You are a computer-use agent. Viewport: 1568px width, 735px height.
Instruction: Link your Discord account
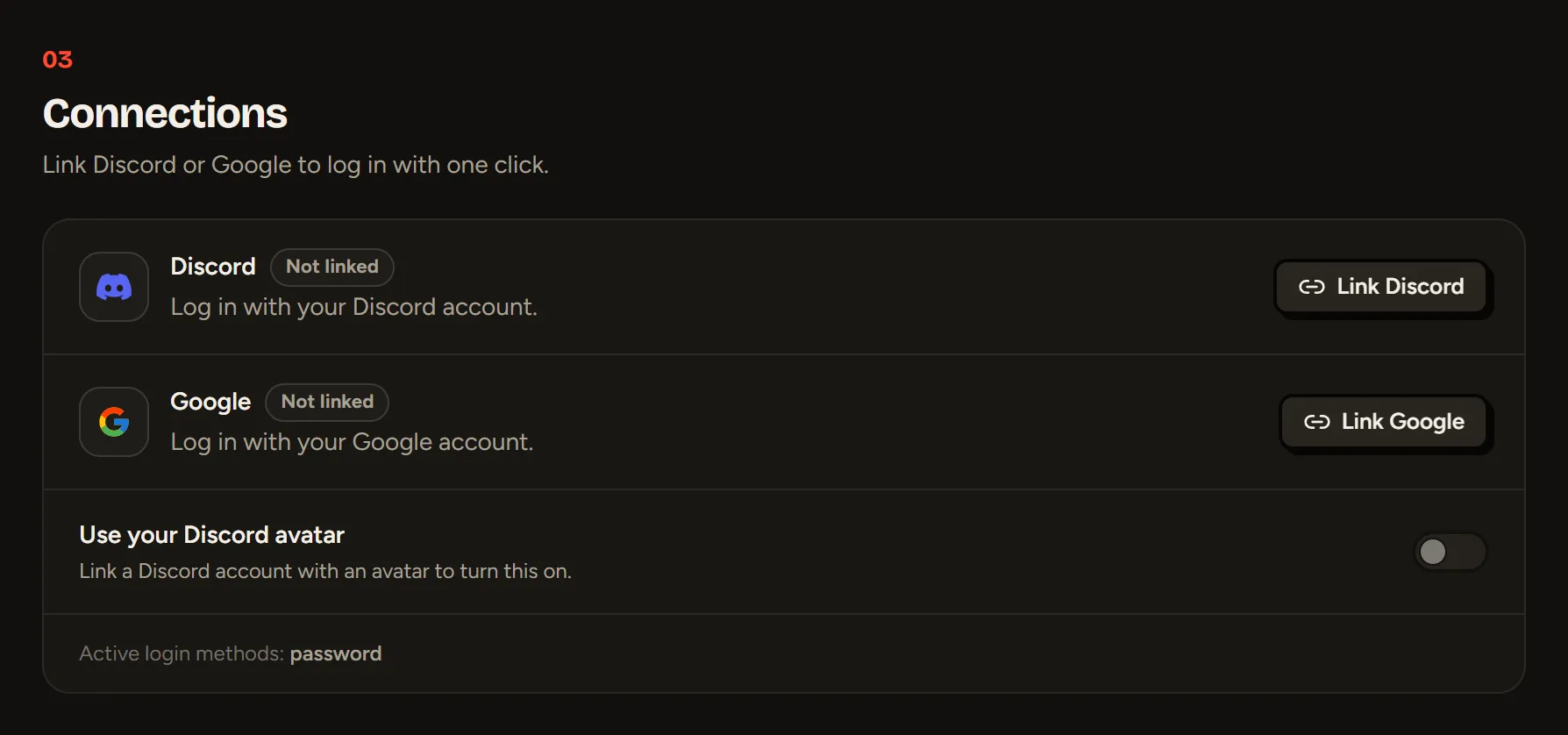point(1381,287)
